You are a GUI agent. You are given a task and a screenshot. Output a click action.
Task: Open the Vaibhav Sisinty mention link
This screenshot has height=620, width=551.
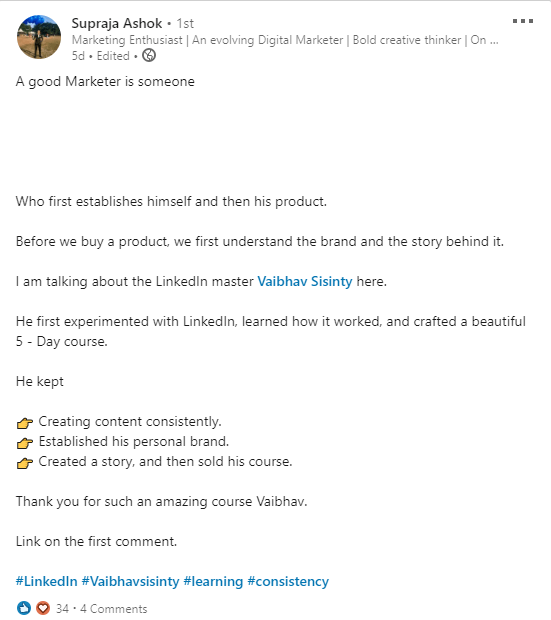(305, 281)
